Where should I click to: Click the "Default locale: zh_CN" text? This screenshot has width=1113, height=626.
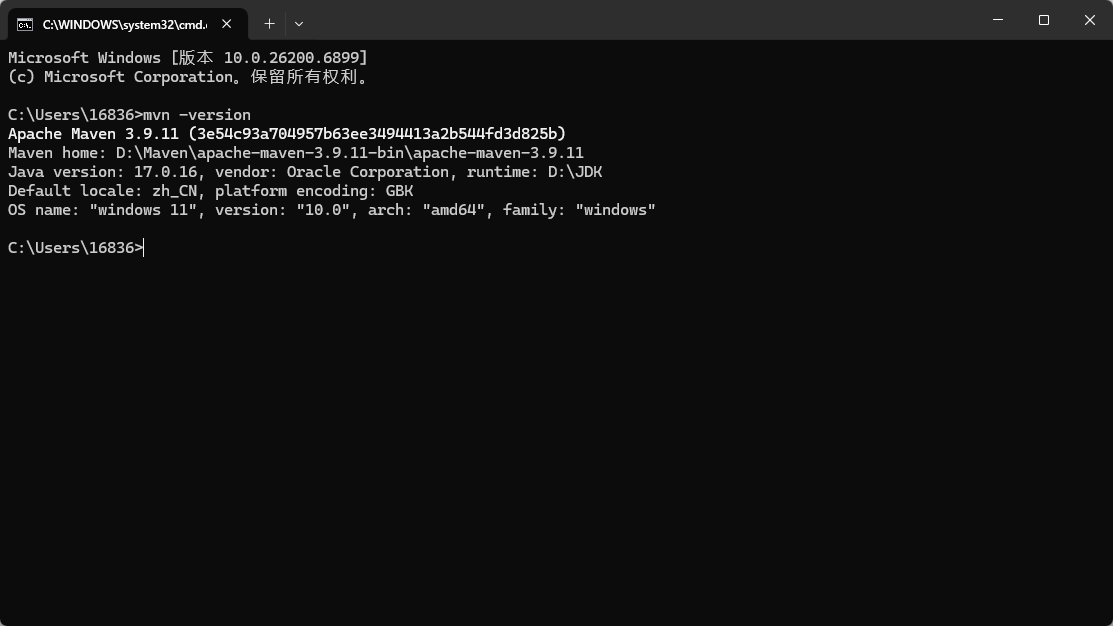click(102, 191)
